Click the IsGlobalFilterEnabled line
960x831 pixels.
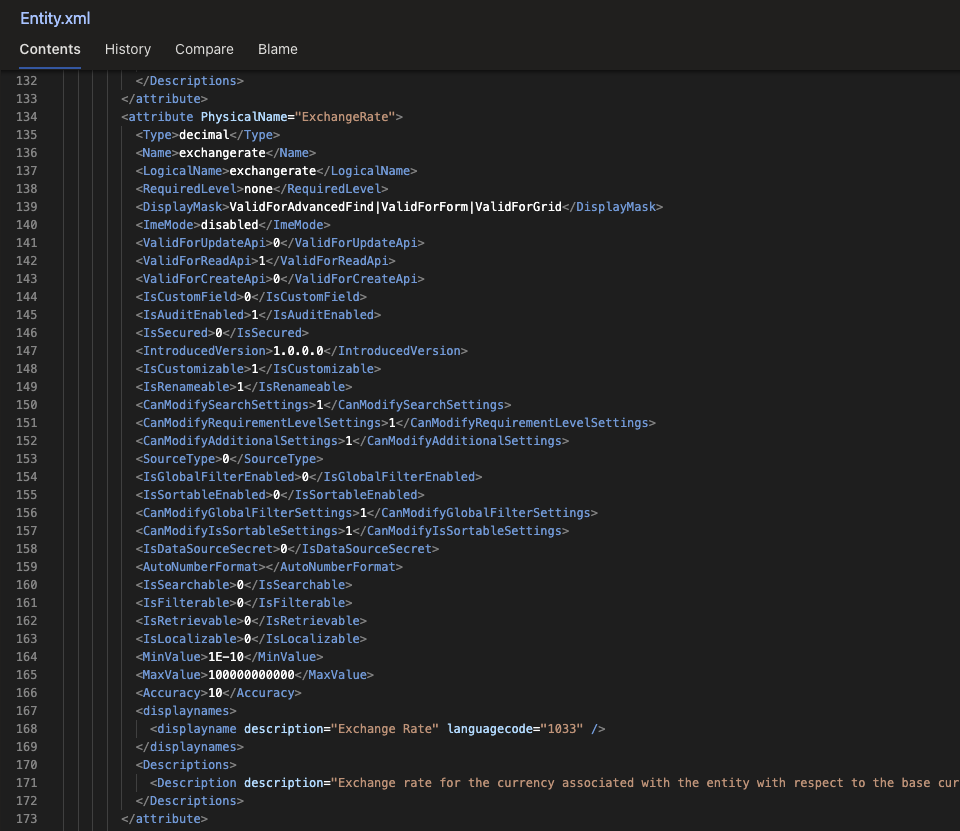coord(309,477)
